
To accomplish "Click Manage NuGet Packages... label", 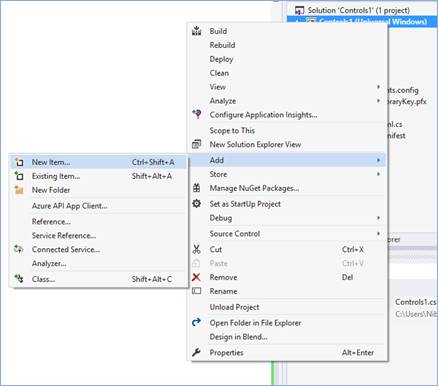I will 254,188.
